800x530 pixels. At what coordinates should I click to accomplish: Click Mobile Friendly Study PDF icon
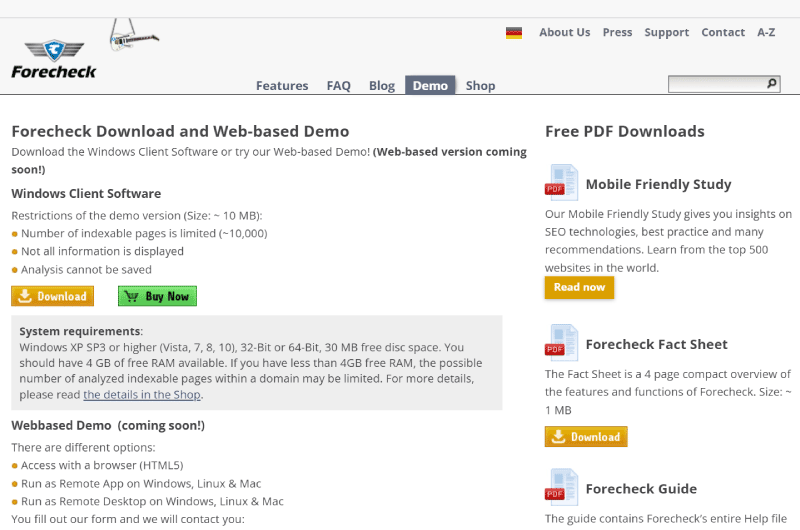562,183
